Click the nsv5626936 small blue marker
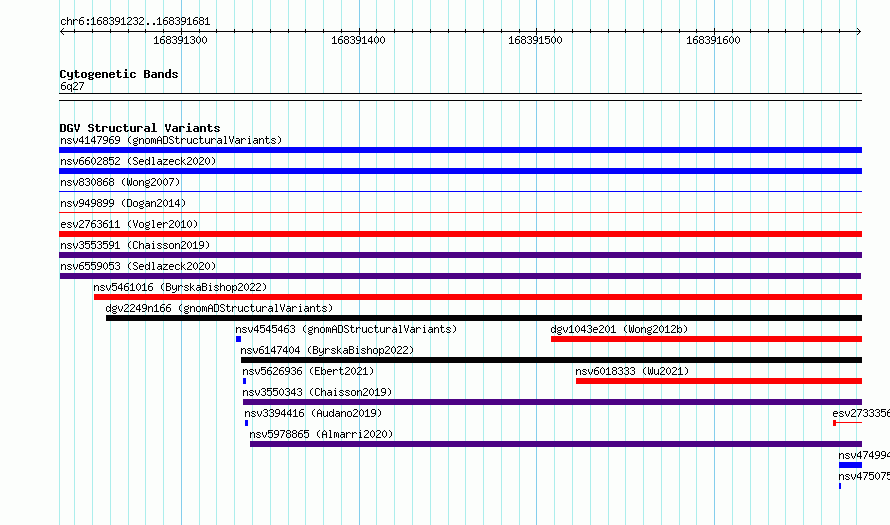 click(x=245, y=381)
